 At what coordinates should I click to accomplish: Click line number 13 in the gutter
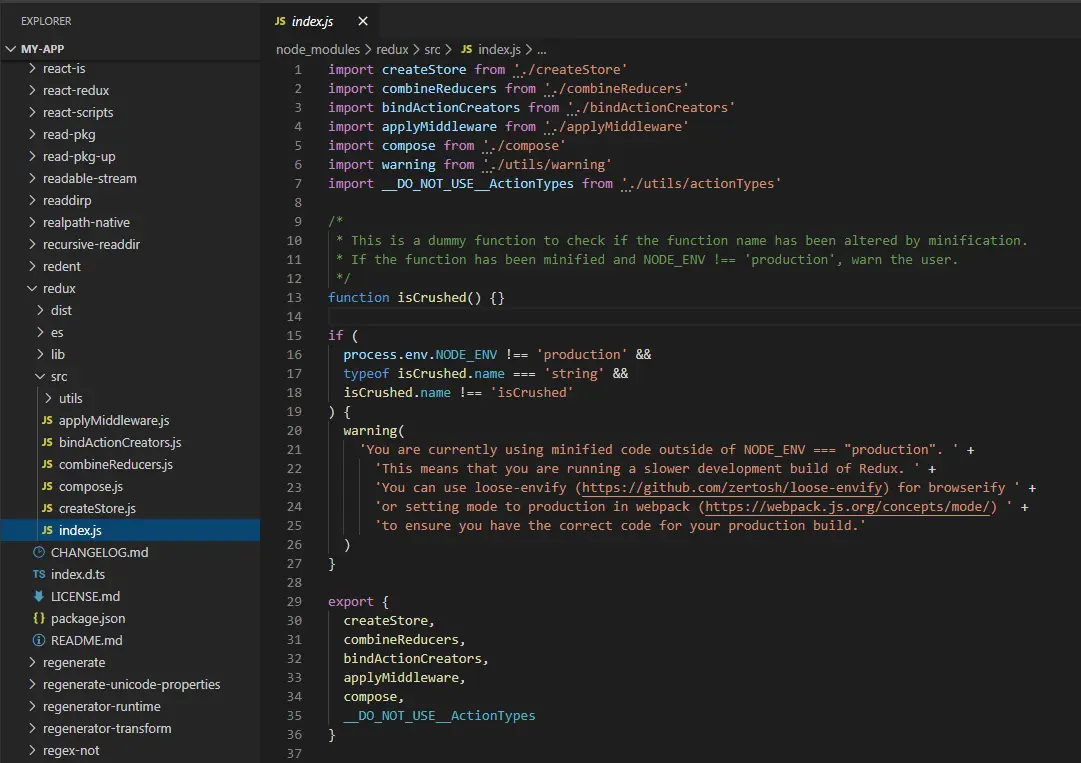tap(294, 298)
